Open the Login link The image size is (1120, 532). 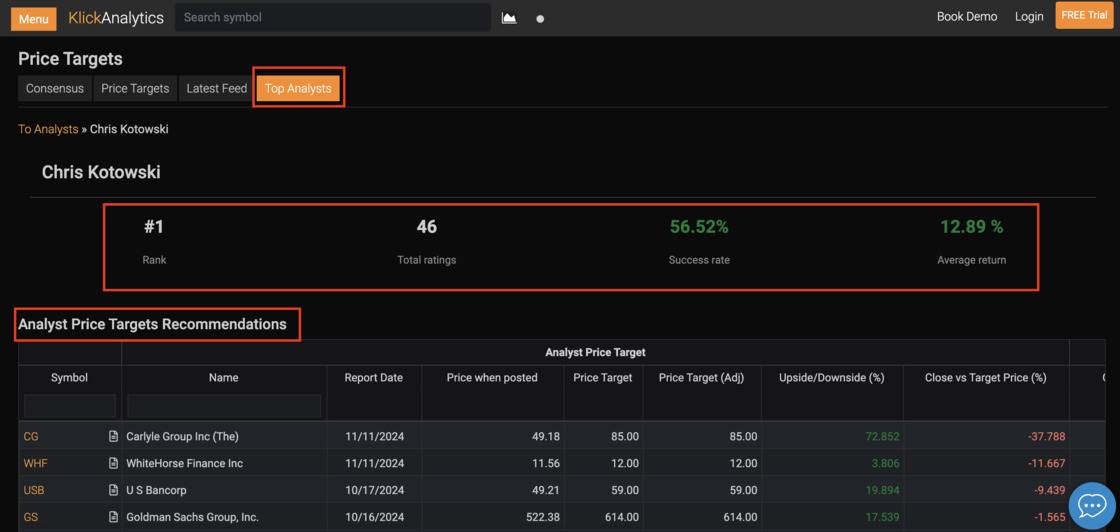tap(1029, 16)
